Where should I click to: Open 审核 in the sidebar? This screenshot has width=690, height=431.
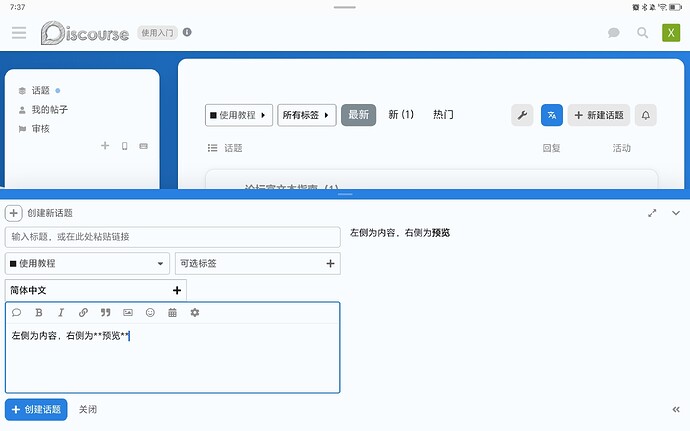tap(40, 129)
